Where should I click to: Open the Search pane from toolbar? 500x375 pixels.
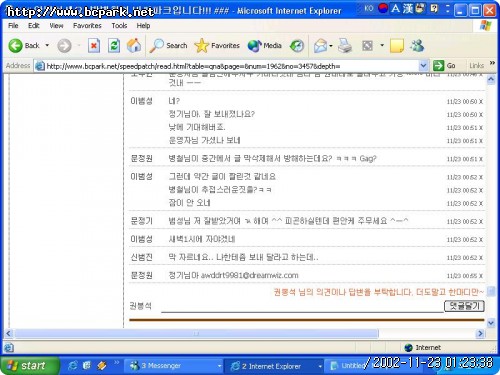[x=168, y=46]
